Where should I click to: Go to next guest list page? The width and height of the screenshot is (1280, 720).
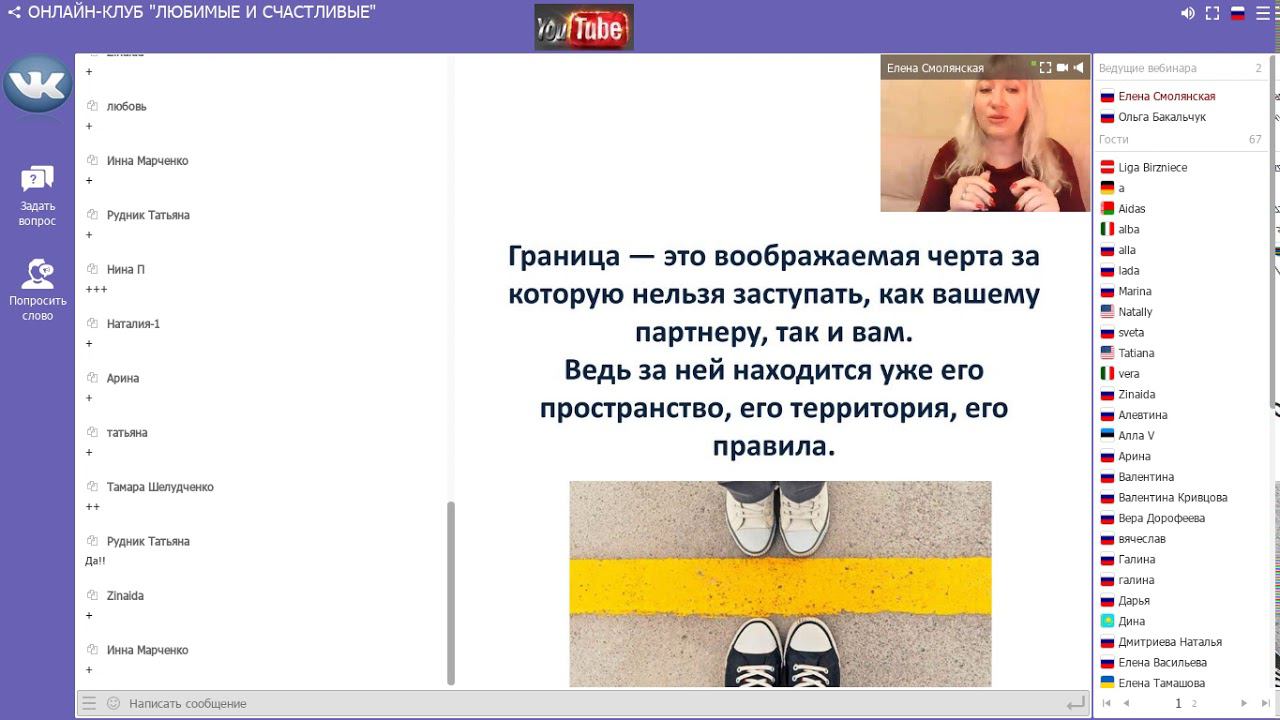(1243, 704)
